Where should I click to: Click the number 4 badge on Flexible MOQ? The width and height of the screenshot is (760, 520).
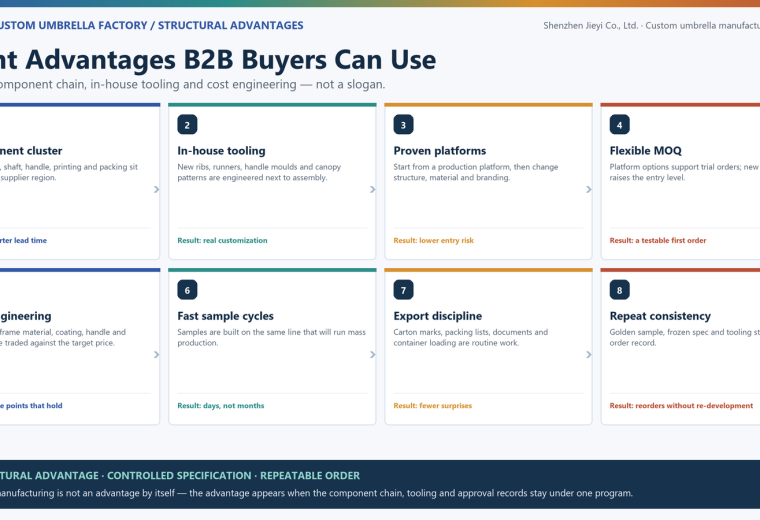pos(619,125)
